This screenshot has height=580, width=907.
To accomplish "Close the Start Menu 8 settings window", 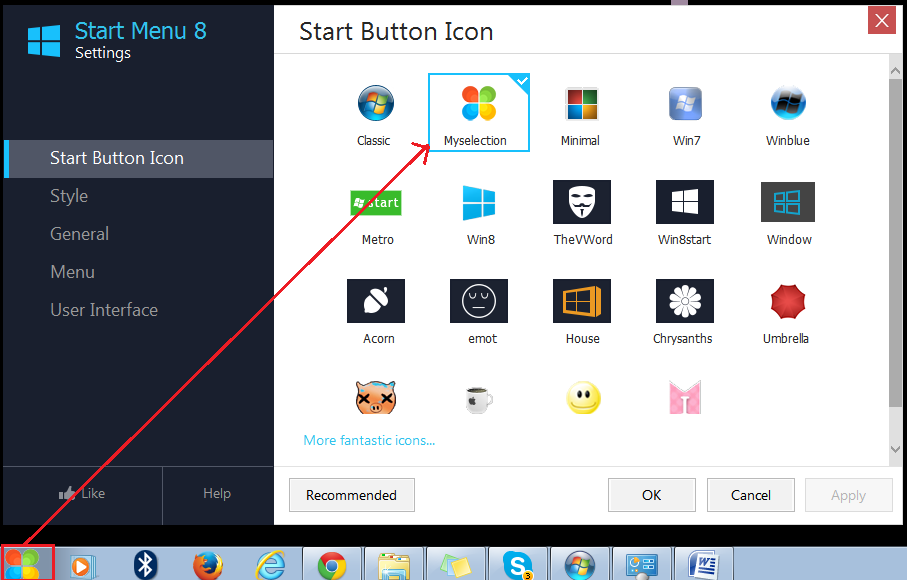I will tap(882, 20).
